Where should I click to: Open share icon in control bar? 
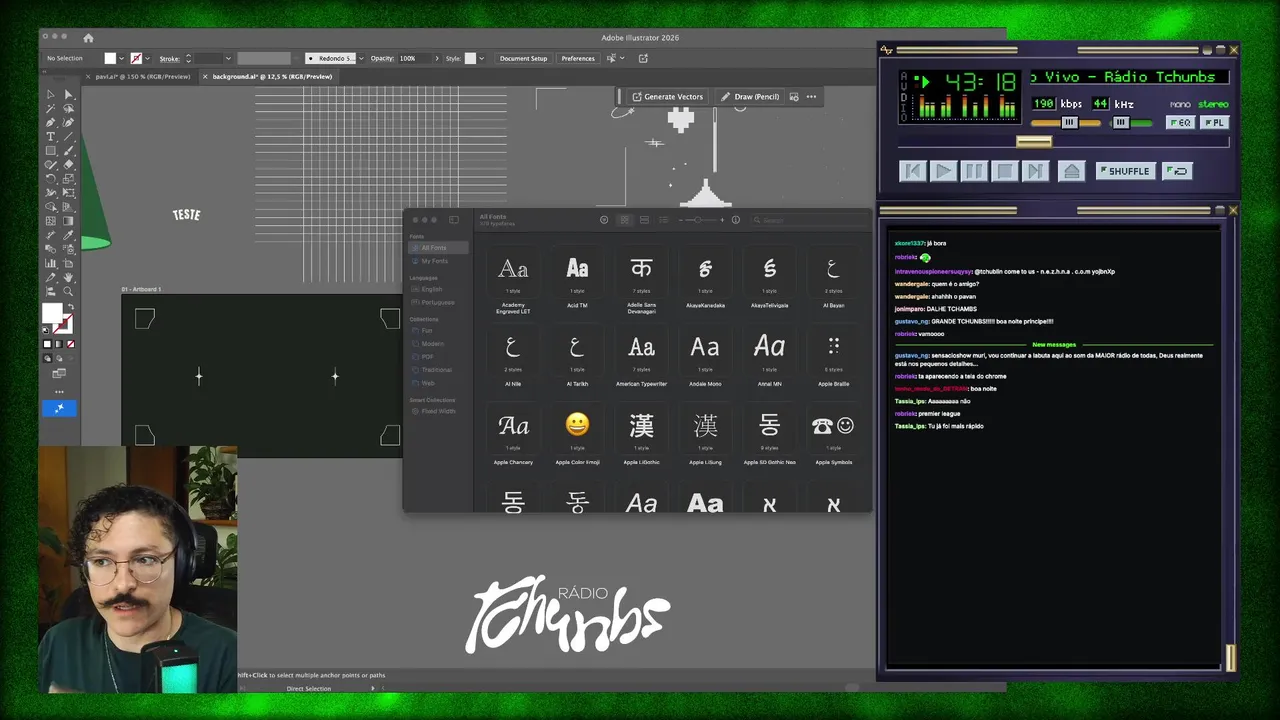[643, 58]
